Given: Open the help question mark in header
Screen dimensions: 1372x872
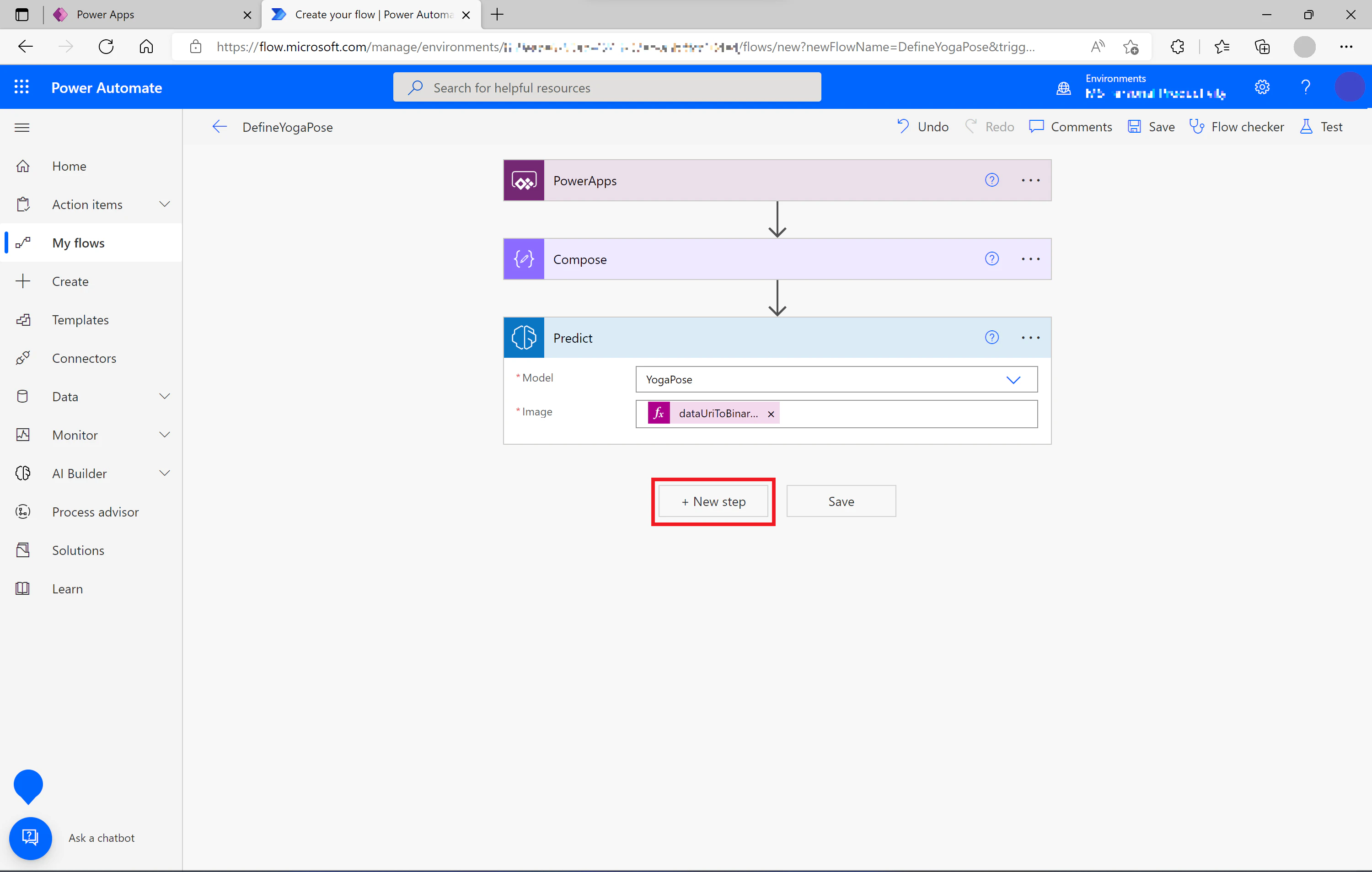Looking at the screenshot, I should point(1305,86).
